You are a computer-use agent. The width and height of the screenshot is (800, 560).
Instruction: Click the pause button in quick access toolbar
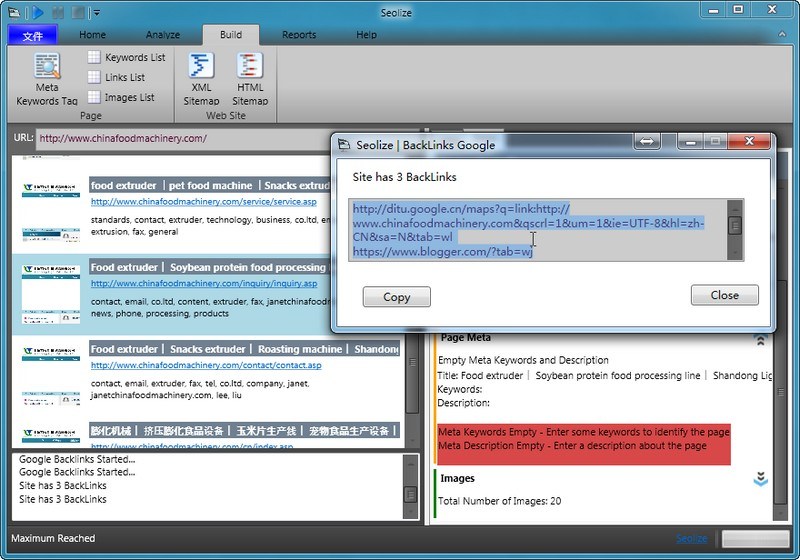coord(58,12)
